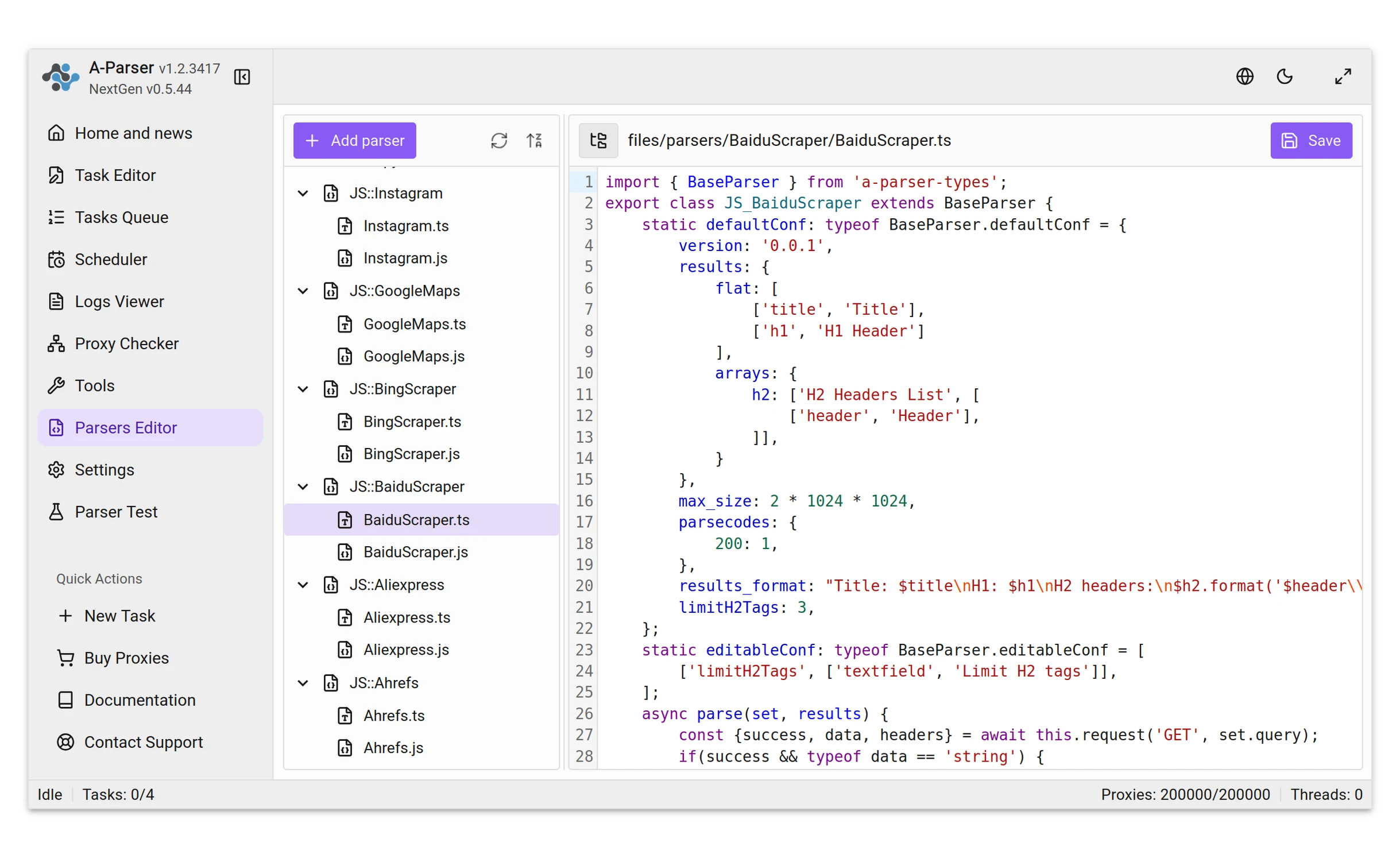
Task: Click the NextGen v0.5.44 version text
Action: click(x=140, y=89)
